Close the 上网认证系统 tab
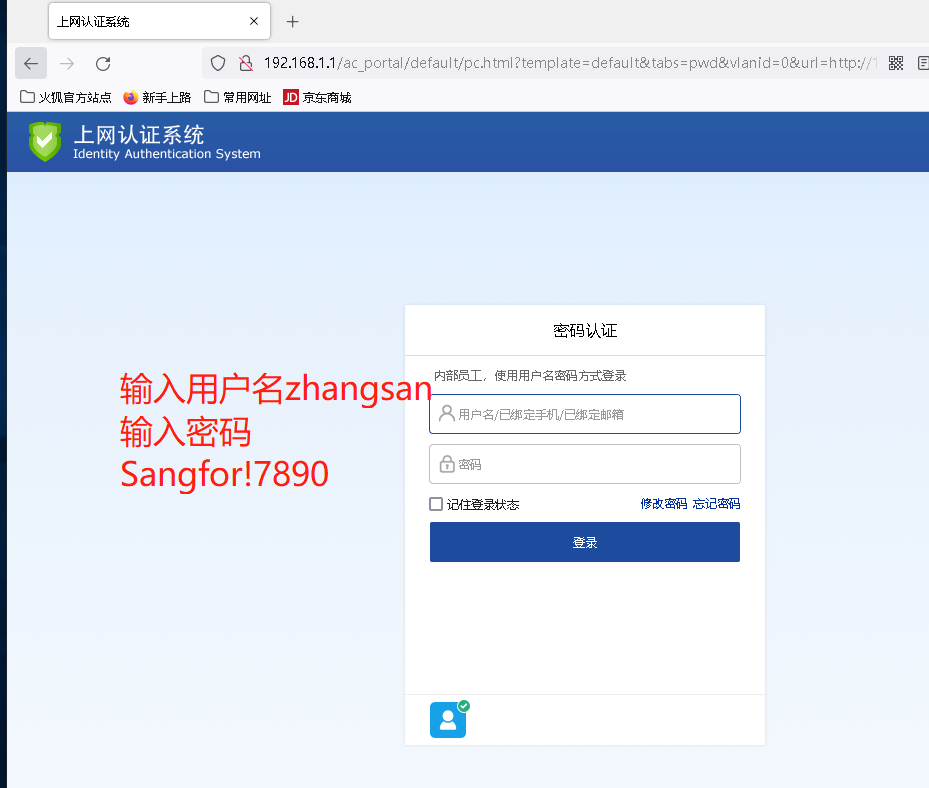This screenshot has height=788, width=929. pyautogui.click(x=254, y=21)
